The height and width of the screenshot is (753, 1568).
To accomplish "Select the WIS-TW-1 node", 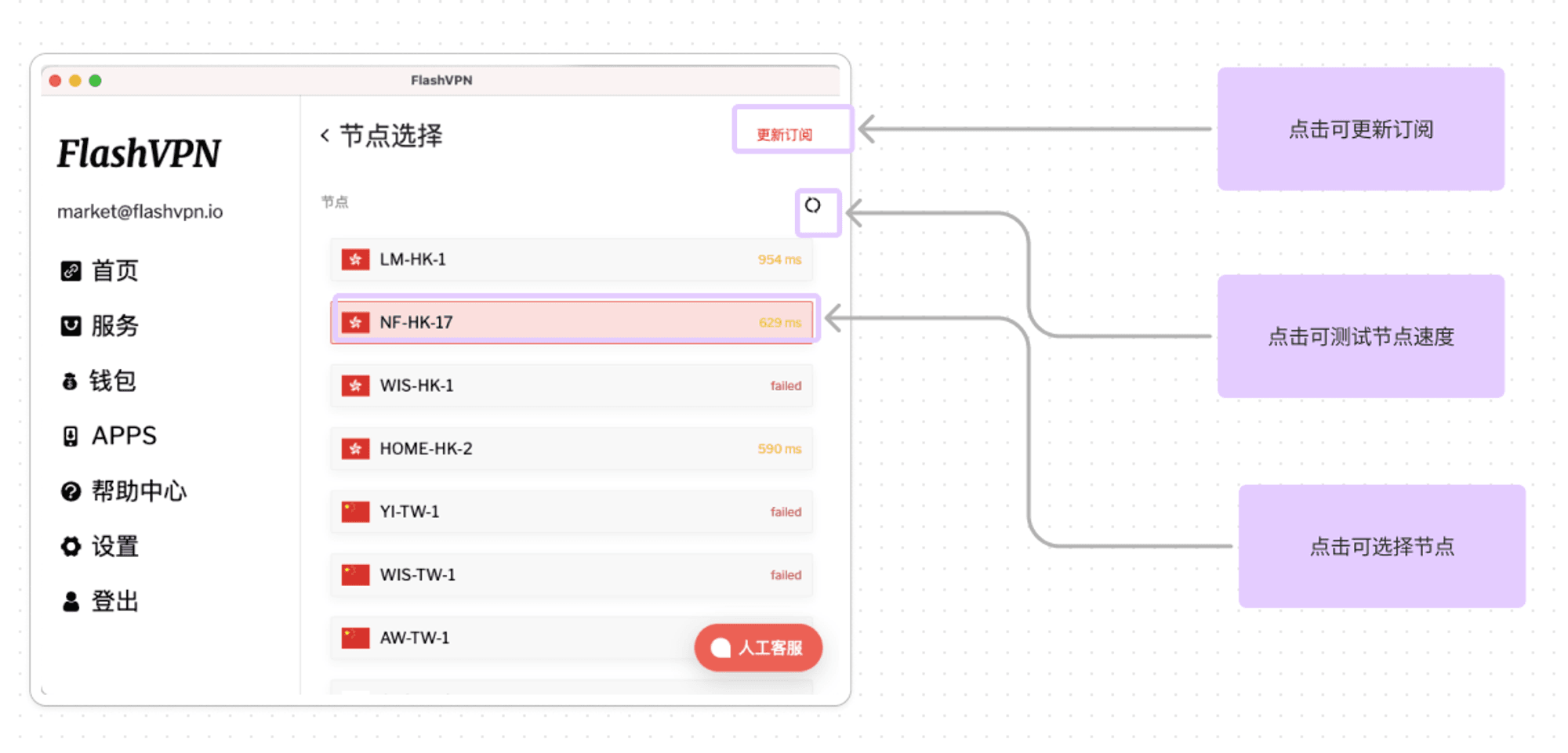I will click(572, 574).
